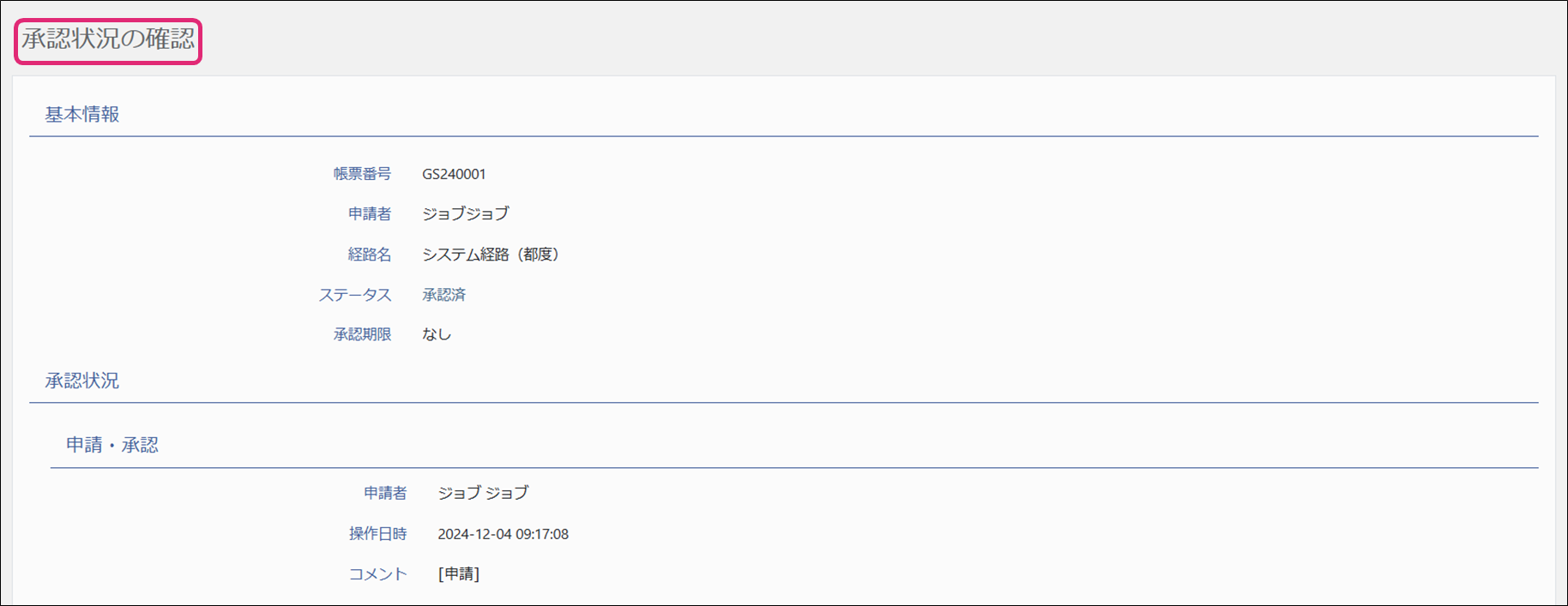Click the なし approval deadline value
The image size is (1568, 606).
click(x=437, y=334)
